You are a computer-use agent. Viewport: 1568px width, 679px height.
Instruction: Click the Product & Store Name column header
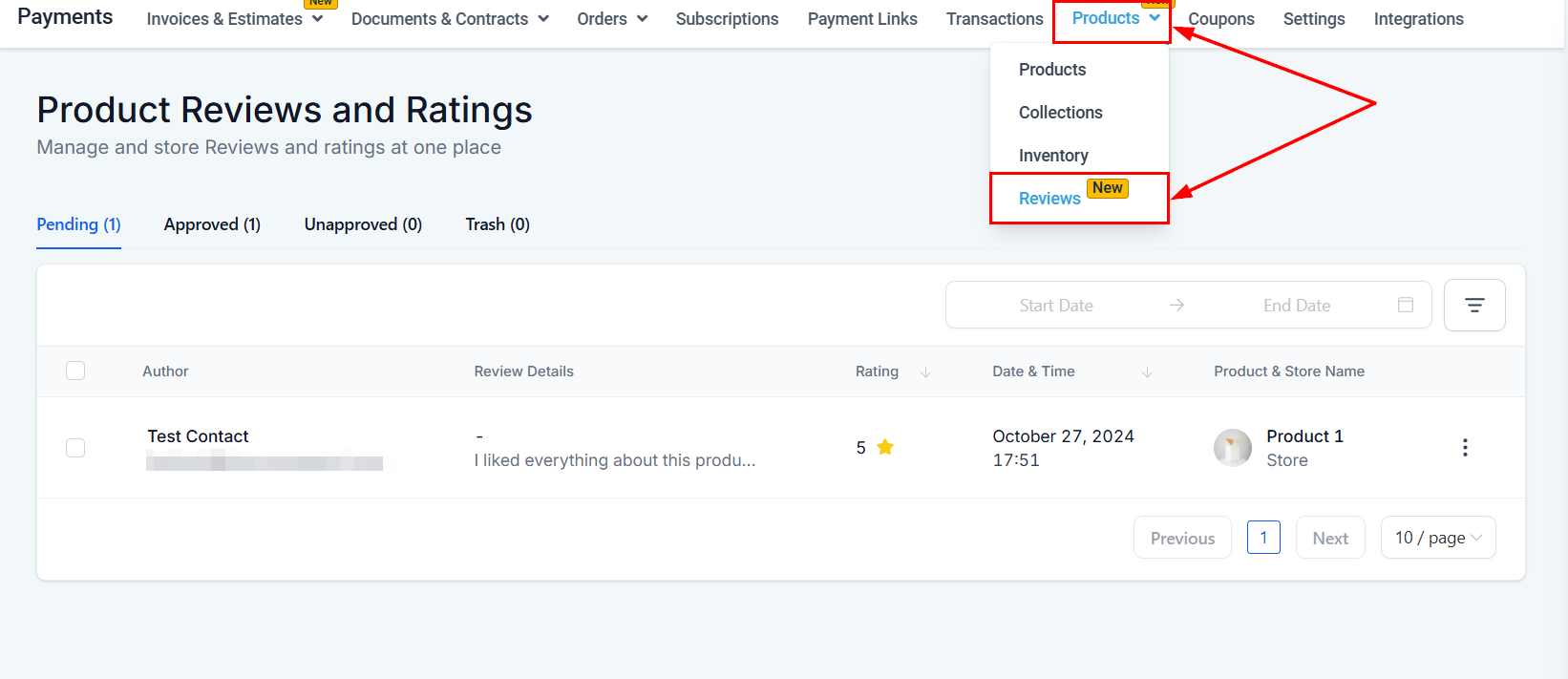(x=1289, y=371)
